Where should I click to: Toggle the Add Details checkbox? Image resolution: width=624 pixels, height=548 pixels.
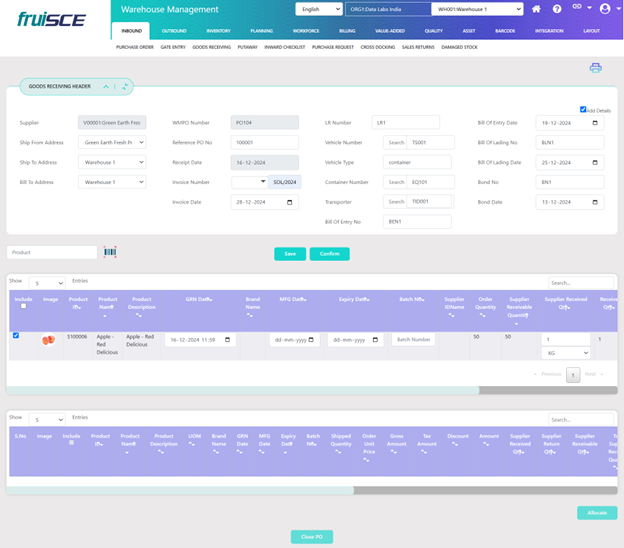pyautogui.click(x=583, y=109)
